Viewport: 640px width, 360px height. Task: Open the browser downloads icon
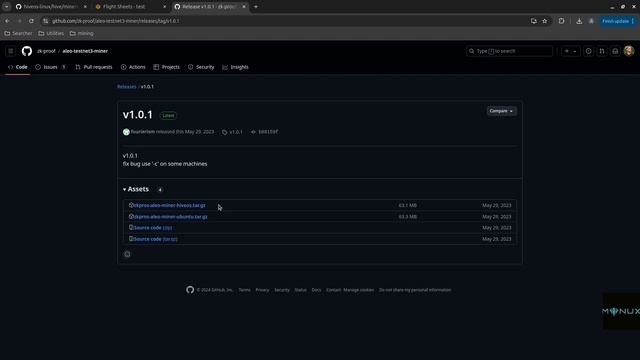(579, 21)
